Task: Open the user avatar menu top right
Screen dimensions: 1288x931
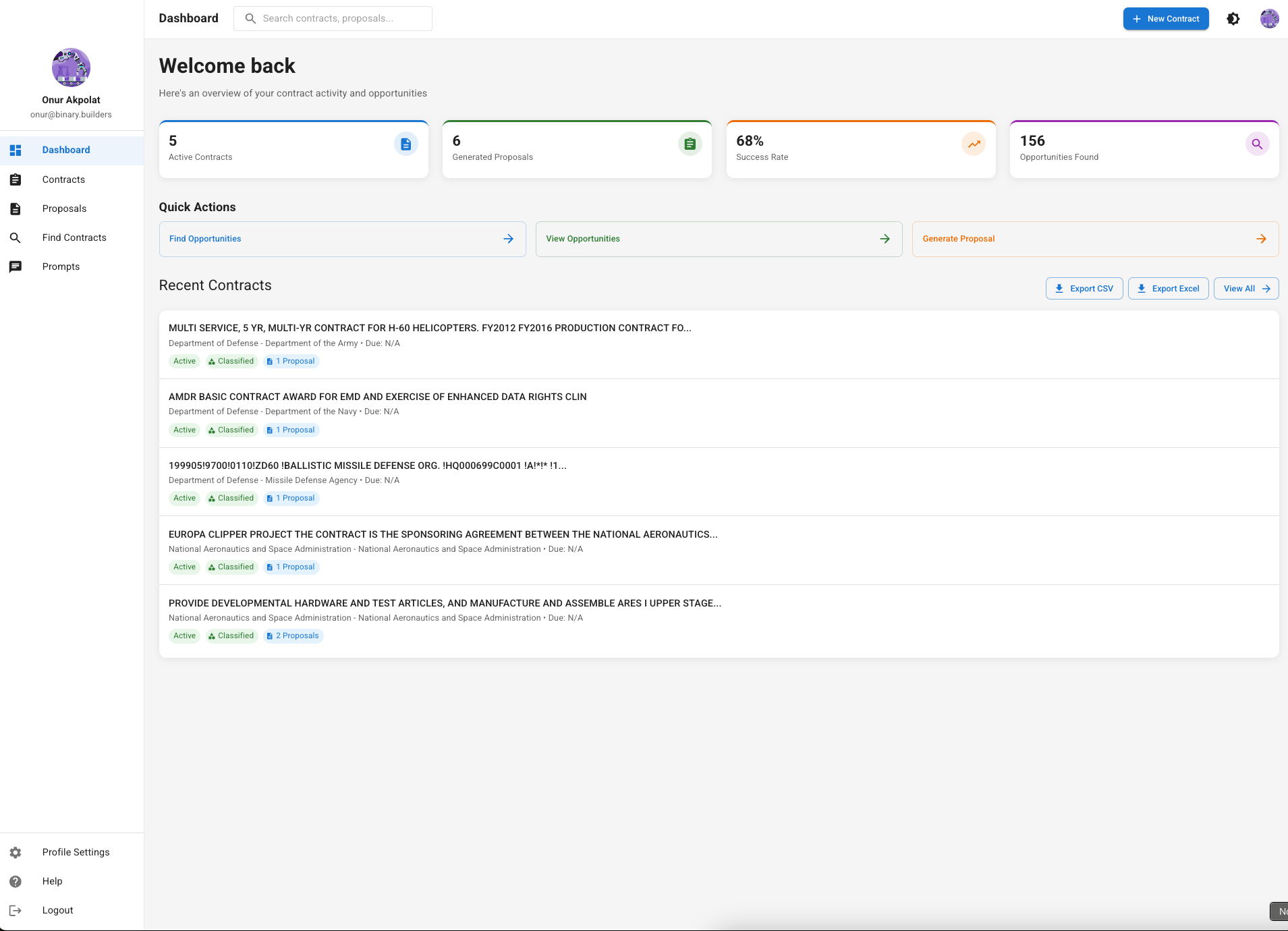Action: pyautogui.click(x=1270, y=18)
